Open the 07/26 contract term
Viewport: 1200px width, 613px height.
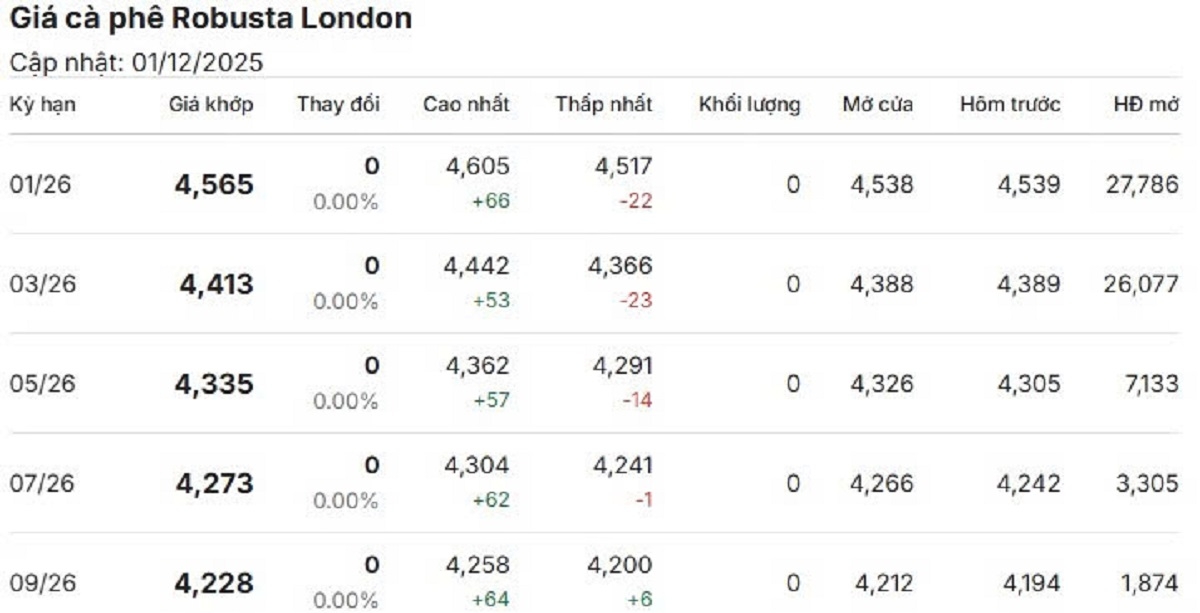click(x=41, y=484)
